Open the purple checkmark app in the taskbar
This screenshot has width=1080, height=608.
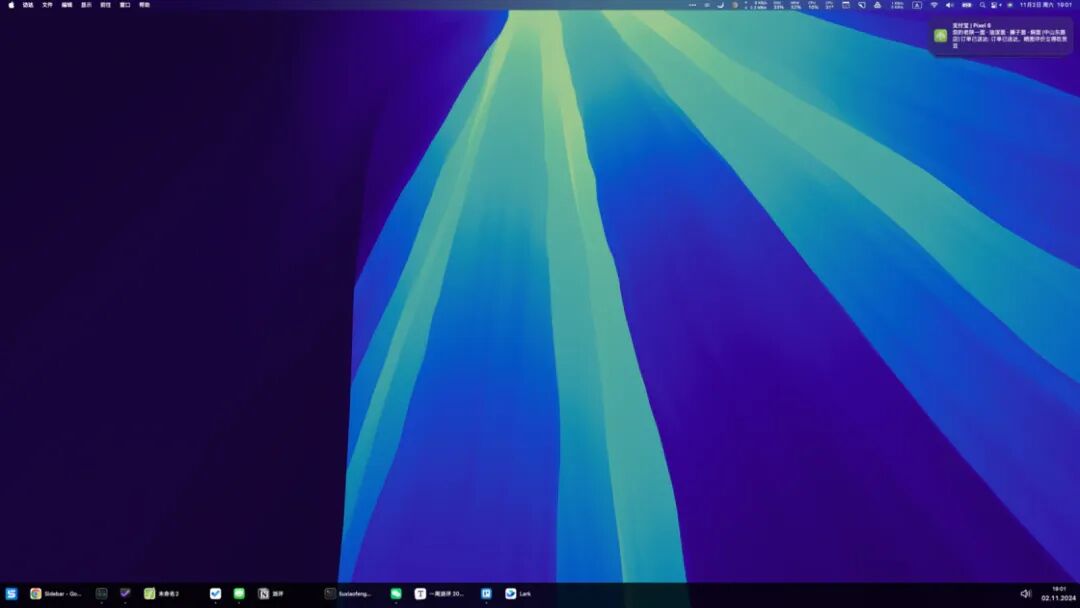click(125, 593)
